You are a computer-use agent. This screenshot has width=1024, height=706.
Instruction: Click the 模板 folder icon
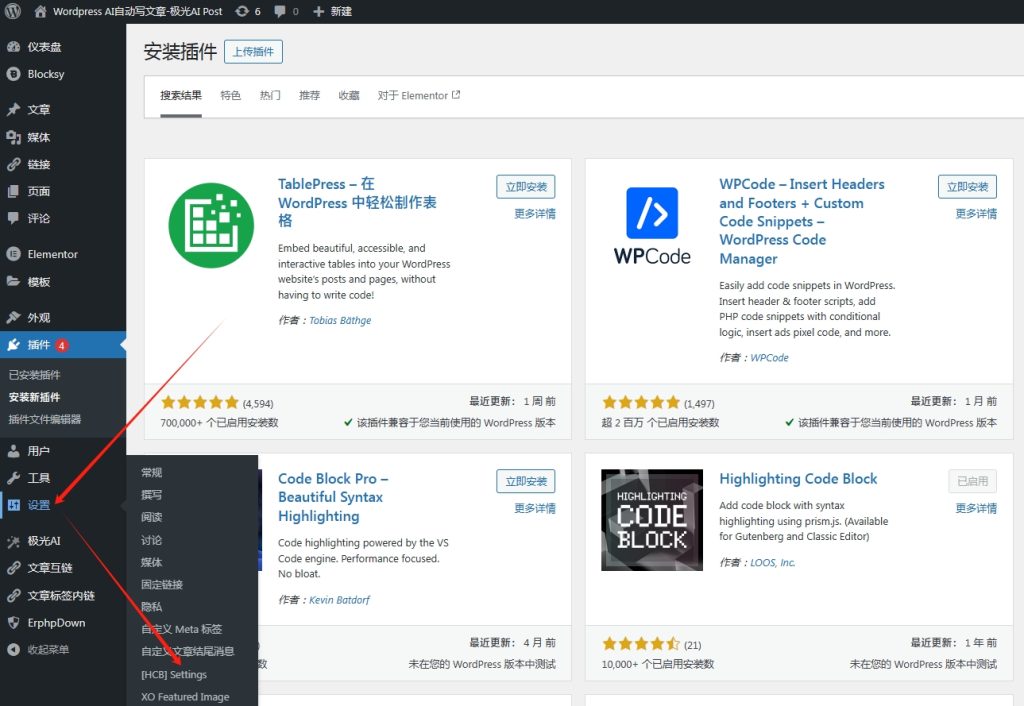[13, 281]
